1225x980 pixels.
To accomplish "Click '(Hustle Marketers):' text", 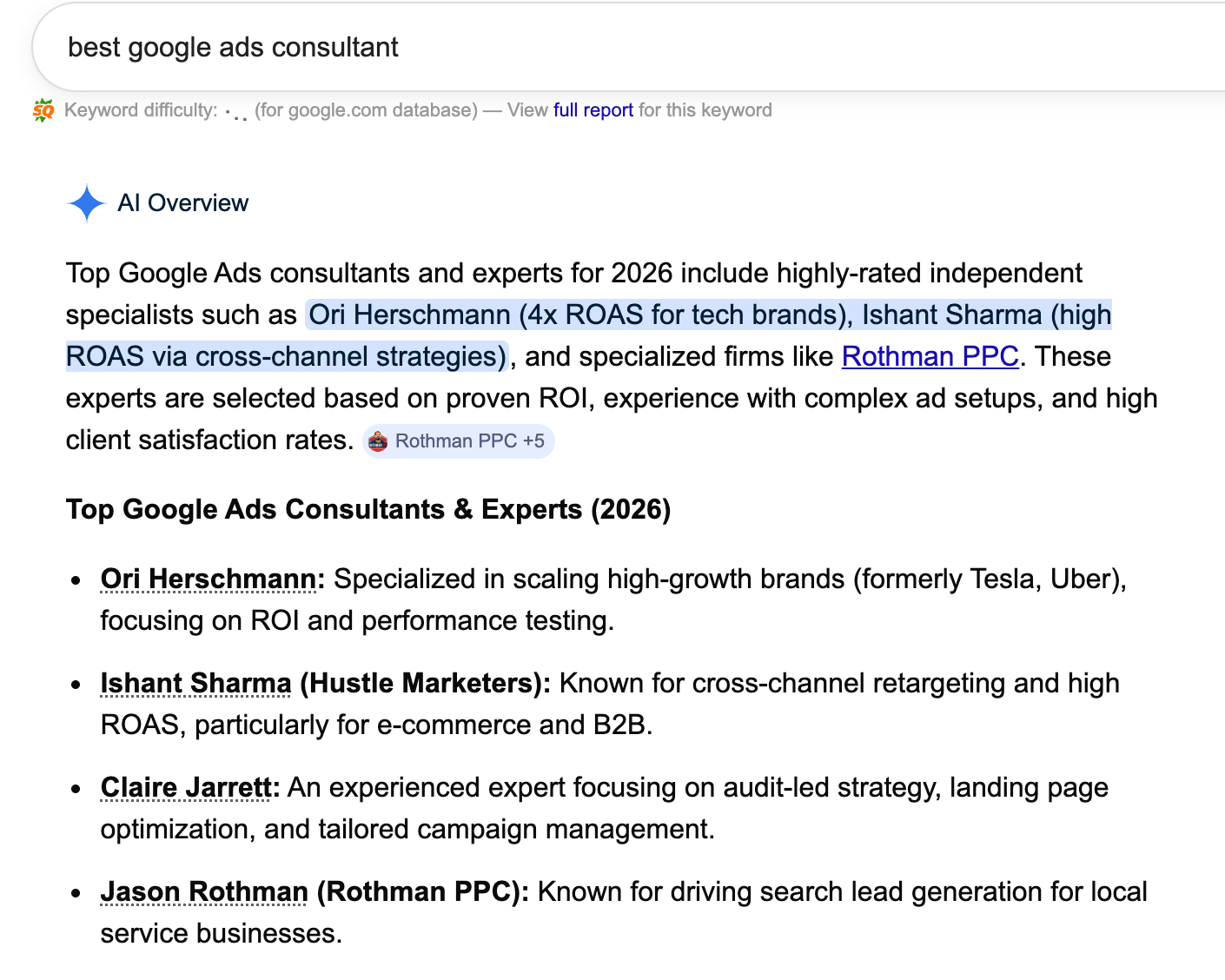I will tap(426, 683).
